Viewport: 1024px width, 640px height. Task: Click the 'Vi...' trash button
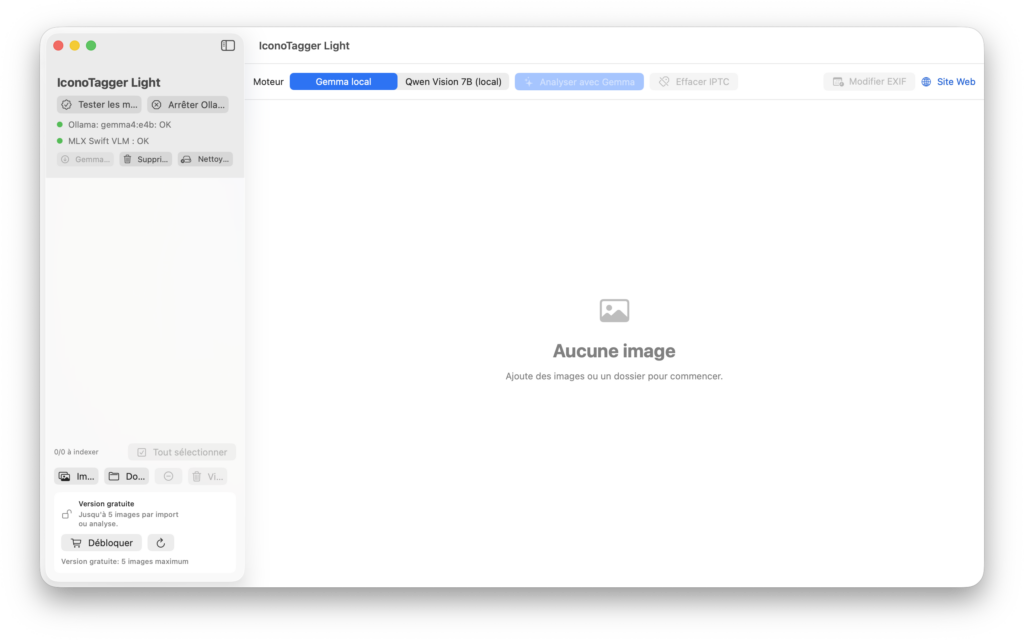(208, 477)
